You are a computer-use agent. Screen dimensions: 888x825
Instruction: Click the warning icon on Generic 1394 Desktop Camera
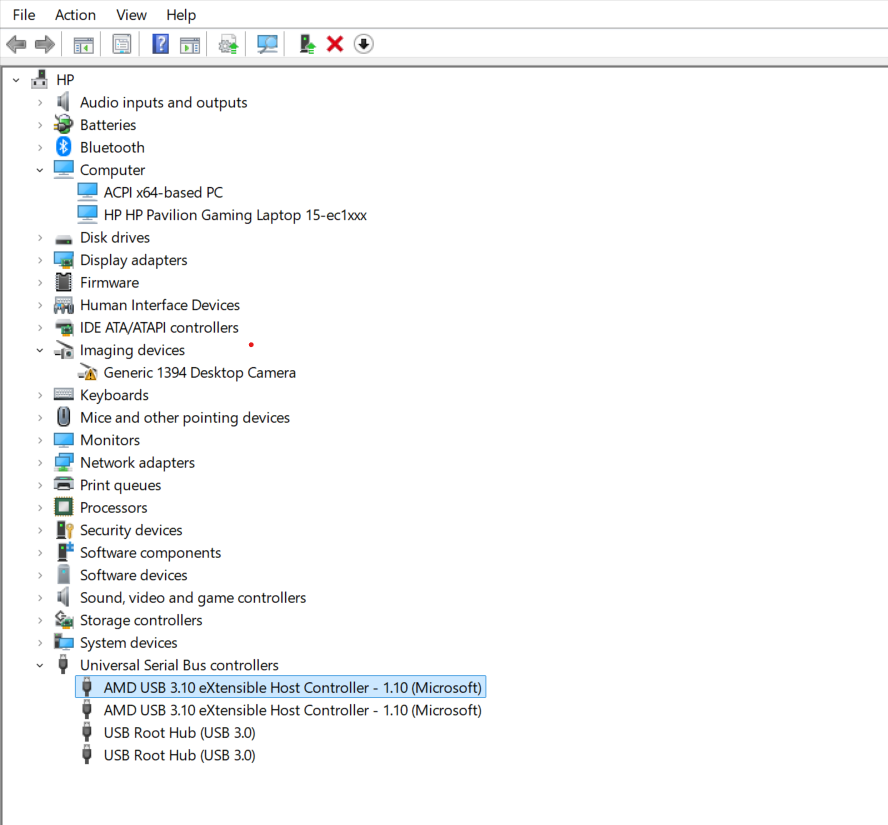(88, 372)
